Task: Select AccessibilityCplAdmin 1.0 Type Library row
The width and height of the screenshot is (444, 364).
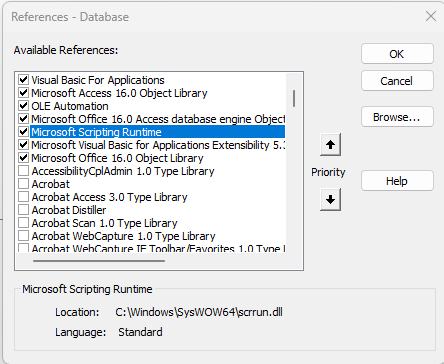Action: coord(123,171)
